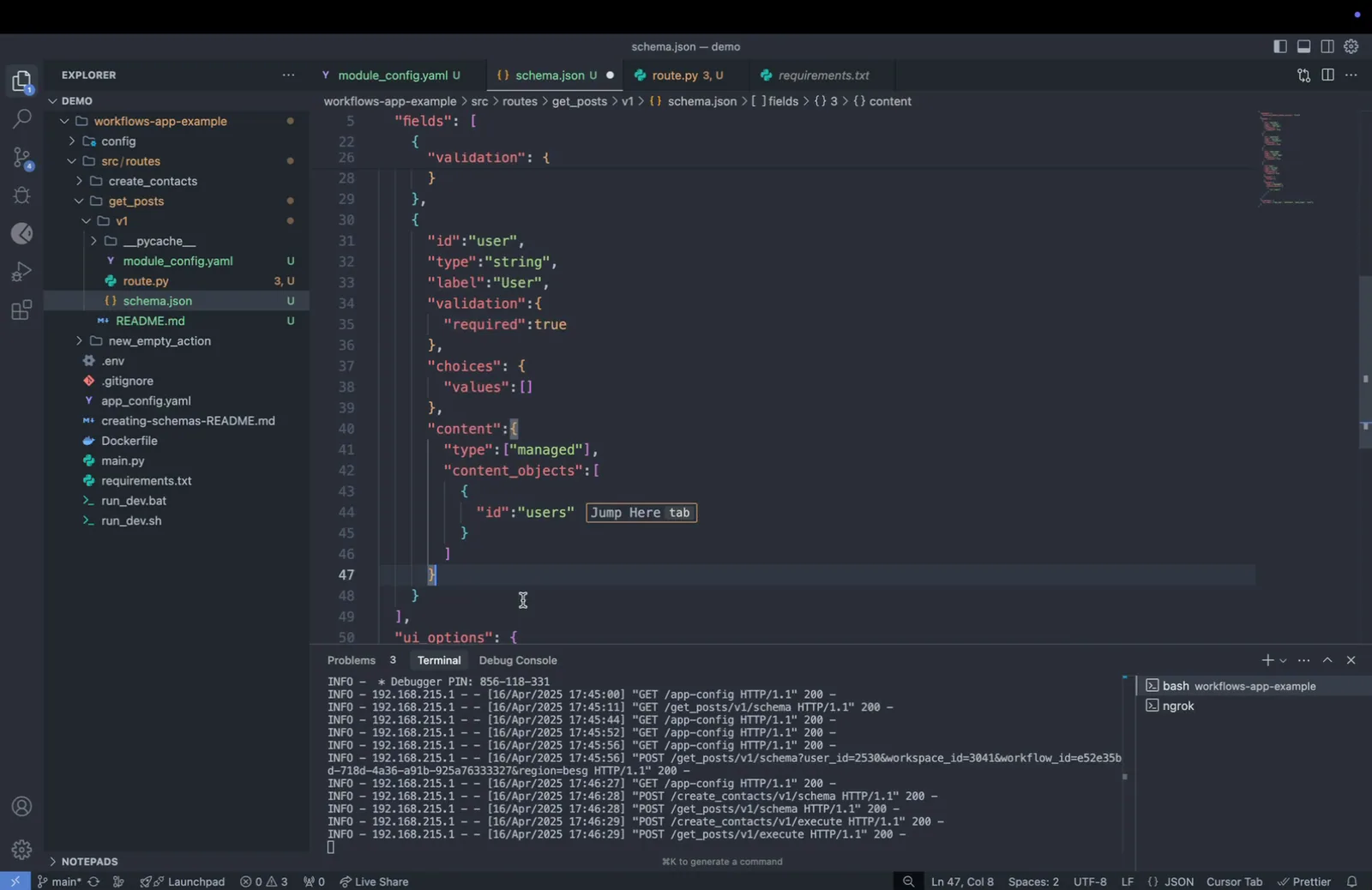Toggle the primary side bar layout button
The image size is (1372, 890).
(1280, 47)
